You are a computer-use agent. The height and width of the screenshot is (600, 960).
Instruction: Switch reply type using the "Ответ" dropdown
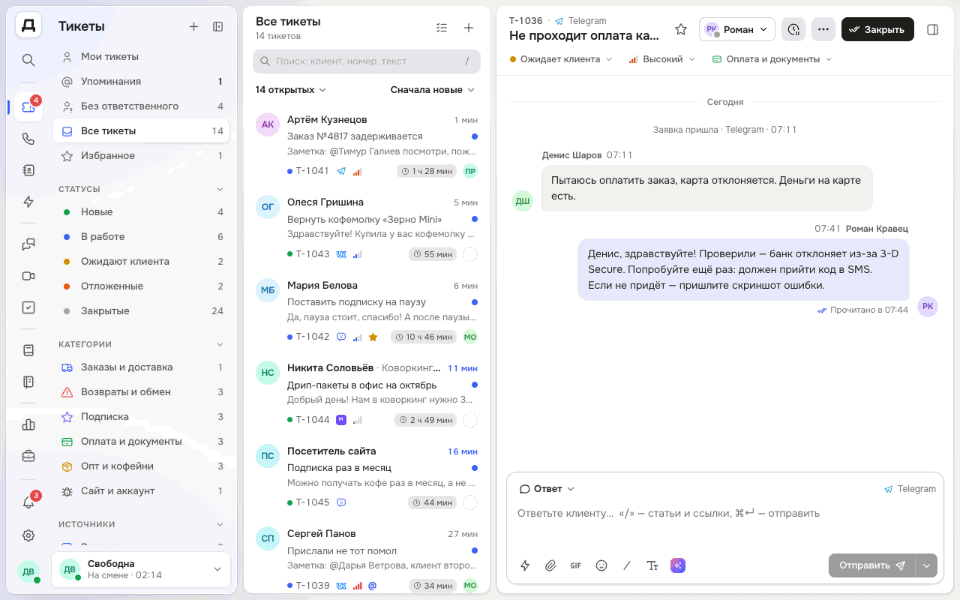547,489
